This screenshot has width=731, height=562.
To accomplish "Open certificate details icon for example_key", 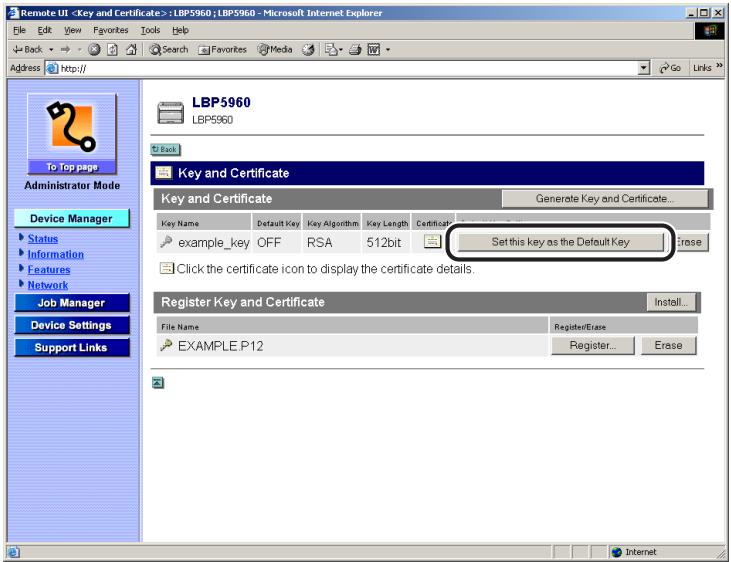I will tap(432, 241).
